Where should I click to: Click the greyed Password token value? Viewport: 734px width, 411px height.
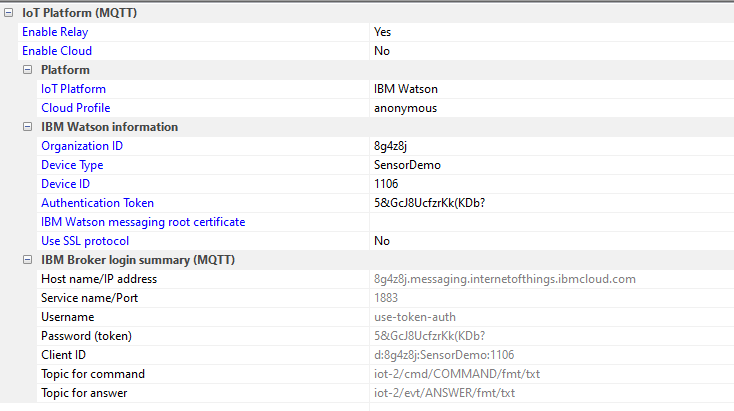pos(429,336)
